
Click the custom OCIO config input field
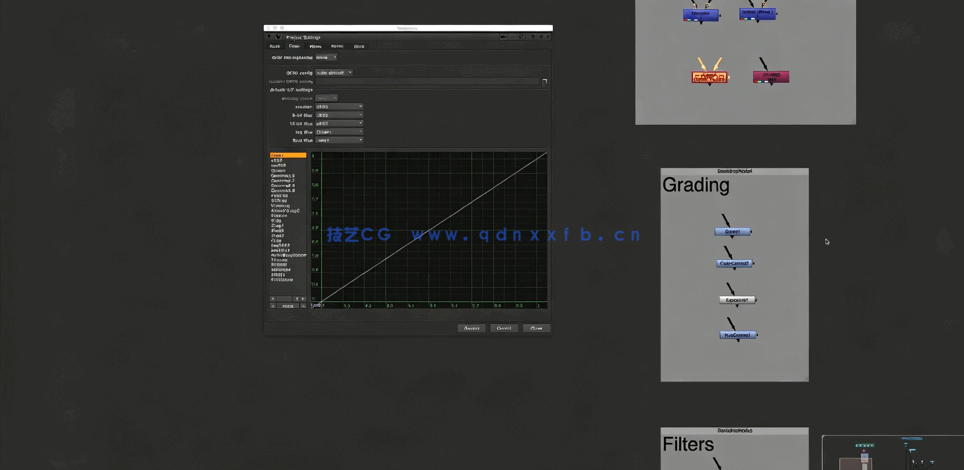[x=428, y=82]
